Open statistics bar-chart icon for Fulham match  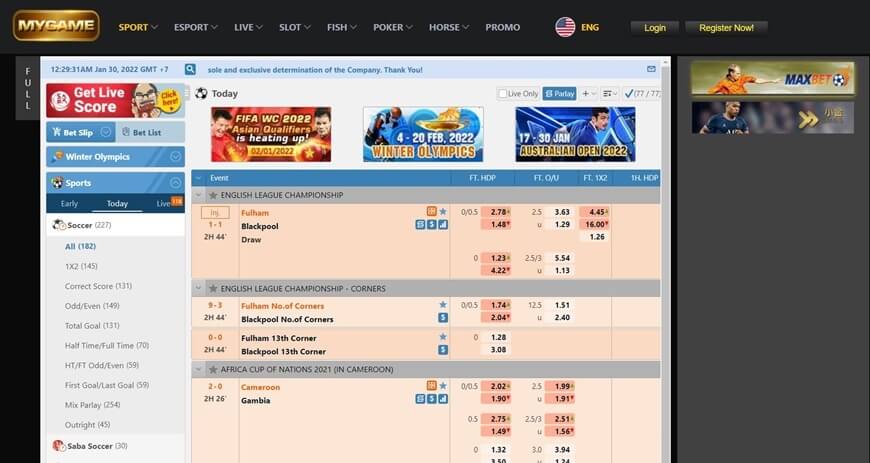coord(443,225)
